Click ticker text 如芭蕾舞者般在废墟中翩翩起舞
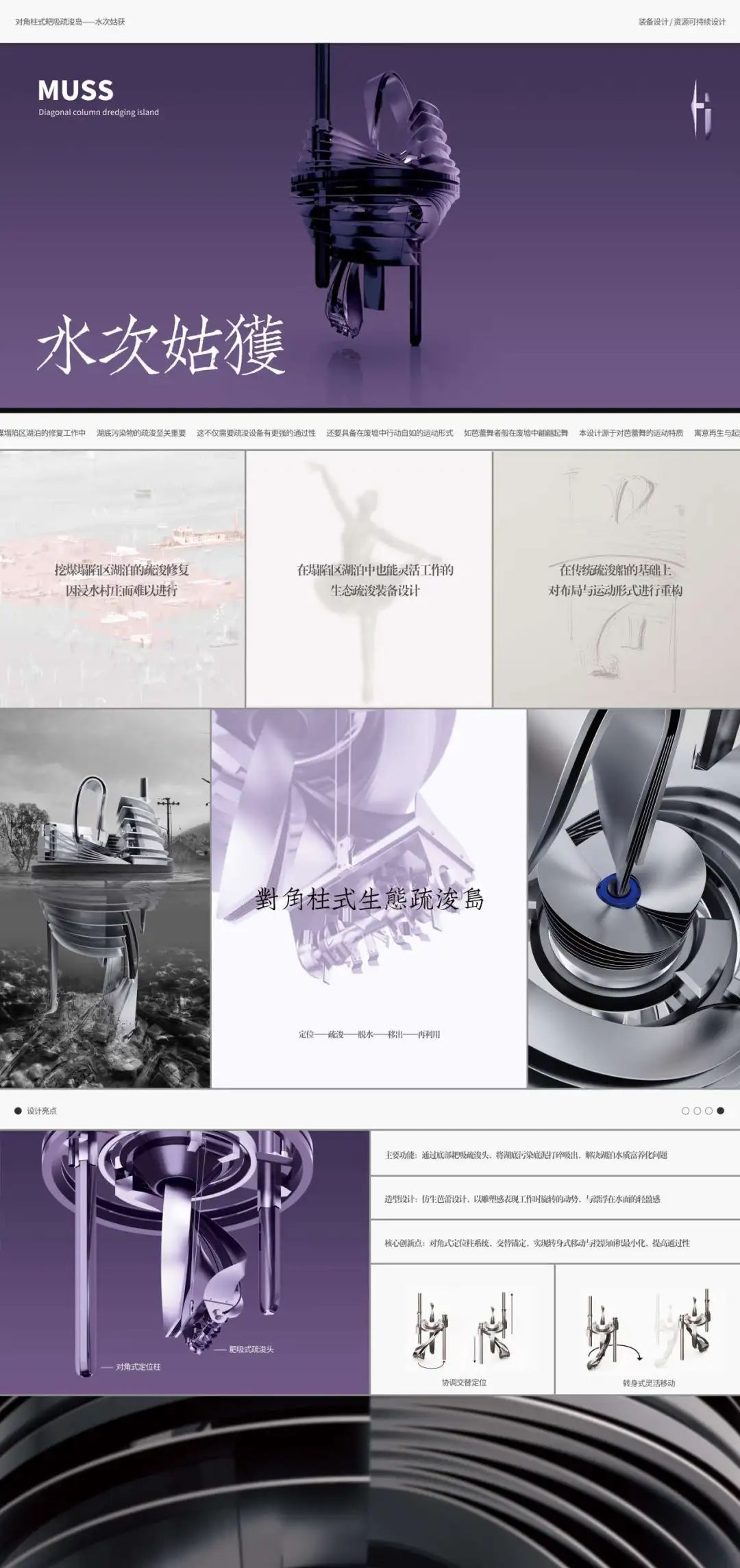The height and width of the screenshot is (1568, 740). (516, 433)
